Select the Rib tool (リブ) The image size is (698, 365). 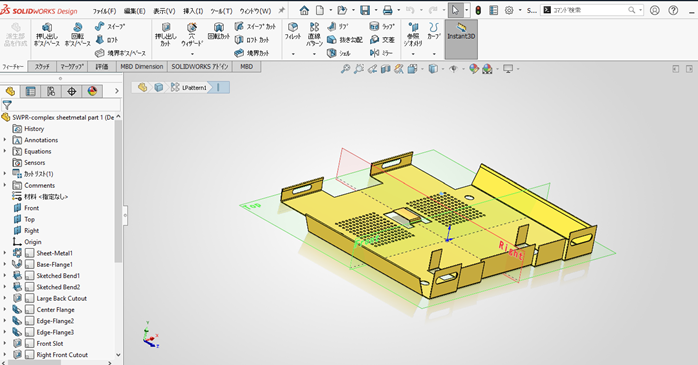coord(337,27)
